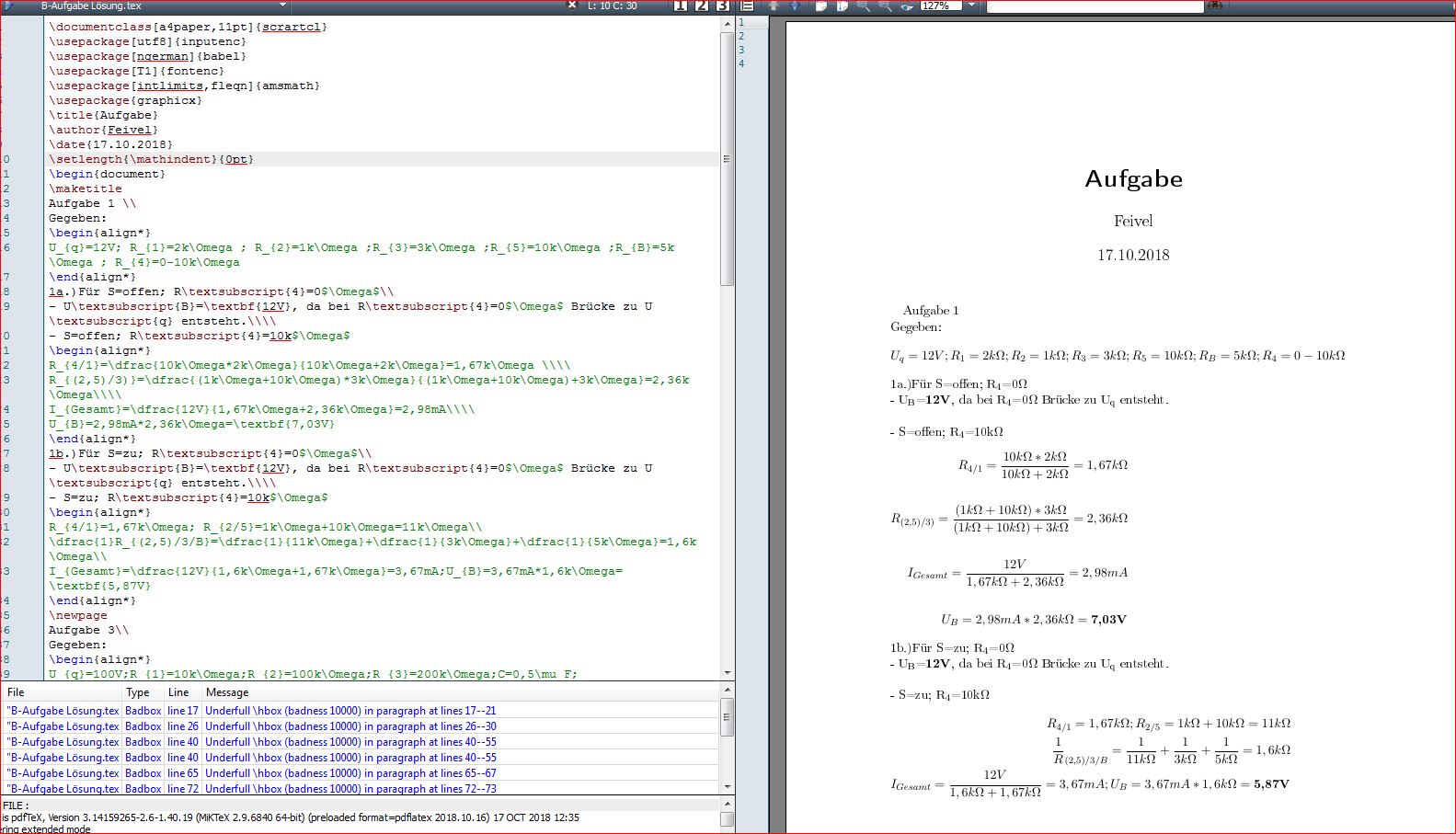Go to previous PDF page with up arrow
The image size is (1456, 834).
coord(774,6)
